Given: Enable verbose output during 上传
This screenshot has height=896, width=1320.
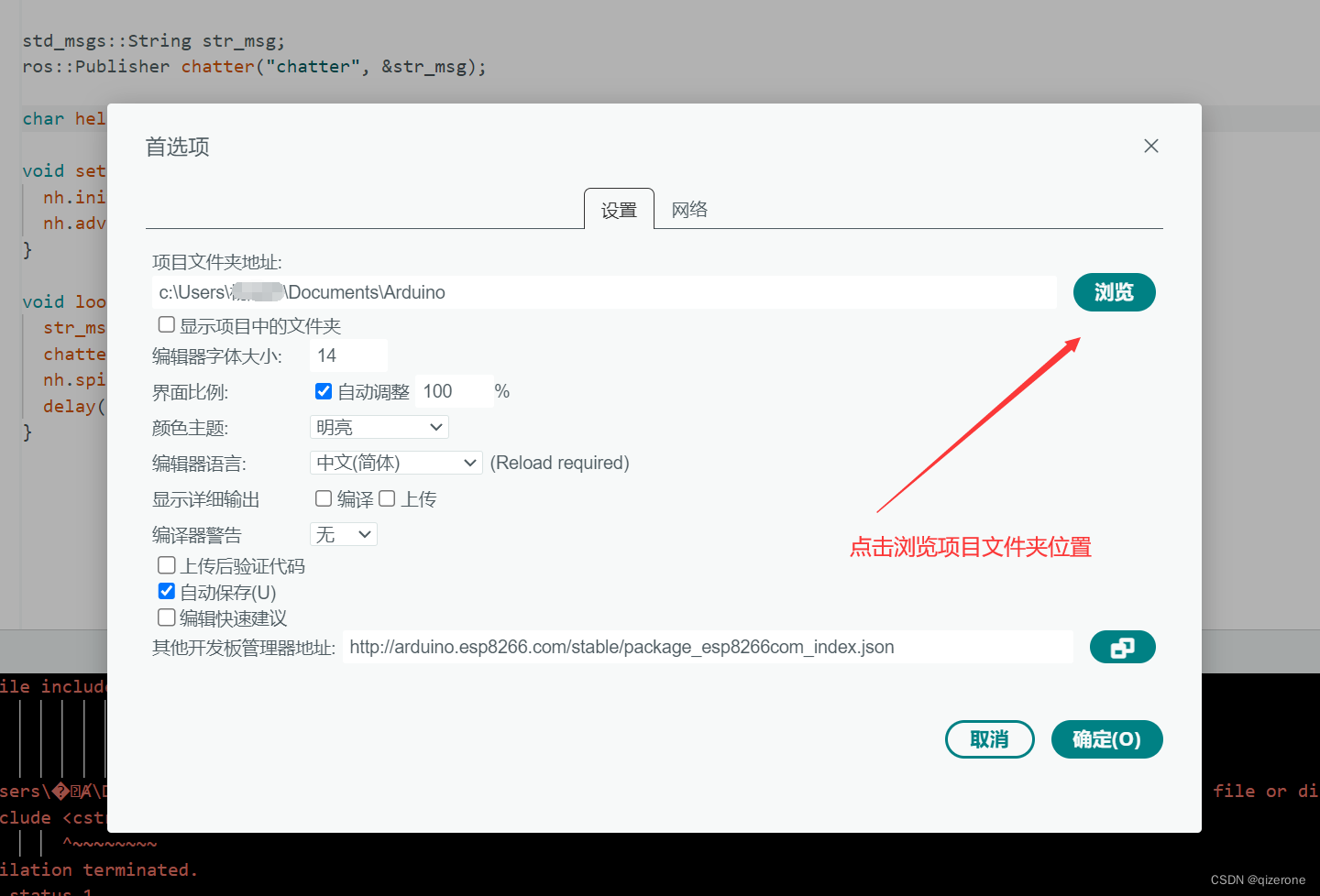Looking at the screenshot, I should click(x=387, y=497).
